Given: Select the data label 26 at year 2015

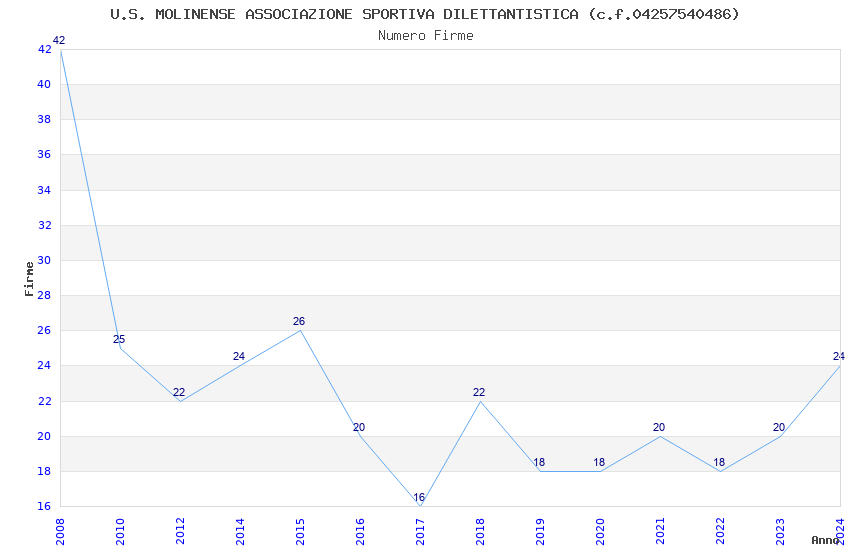Looking at the screenshot, I should coord(299,321).
